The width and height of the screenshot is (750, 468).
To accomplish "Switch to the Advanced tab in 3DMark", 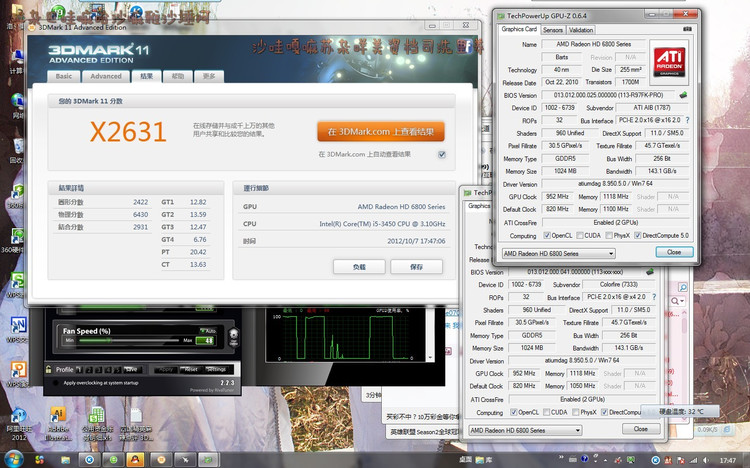I will (x=106, y=76).
